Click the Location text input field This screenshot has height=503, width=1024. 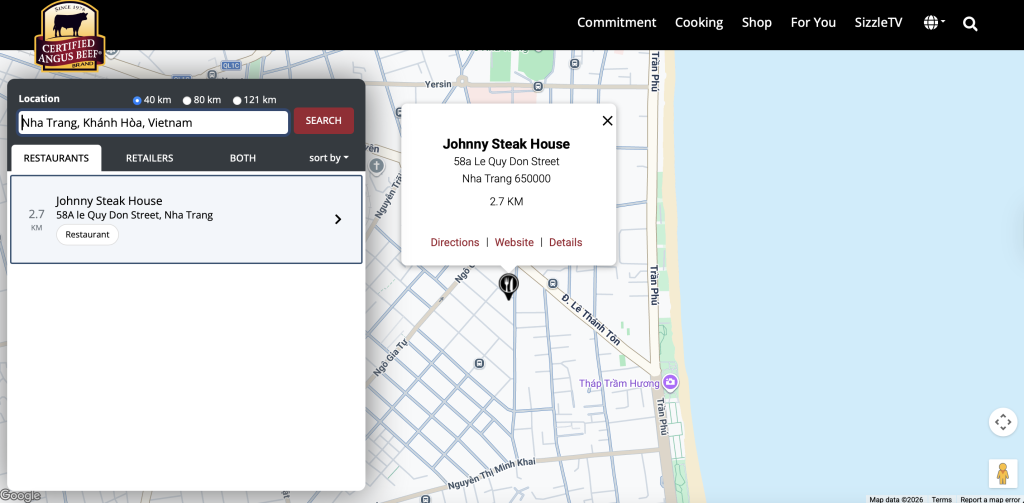pyautogui.click(x=154, y=122)
